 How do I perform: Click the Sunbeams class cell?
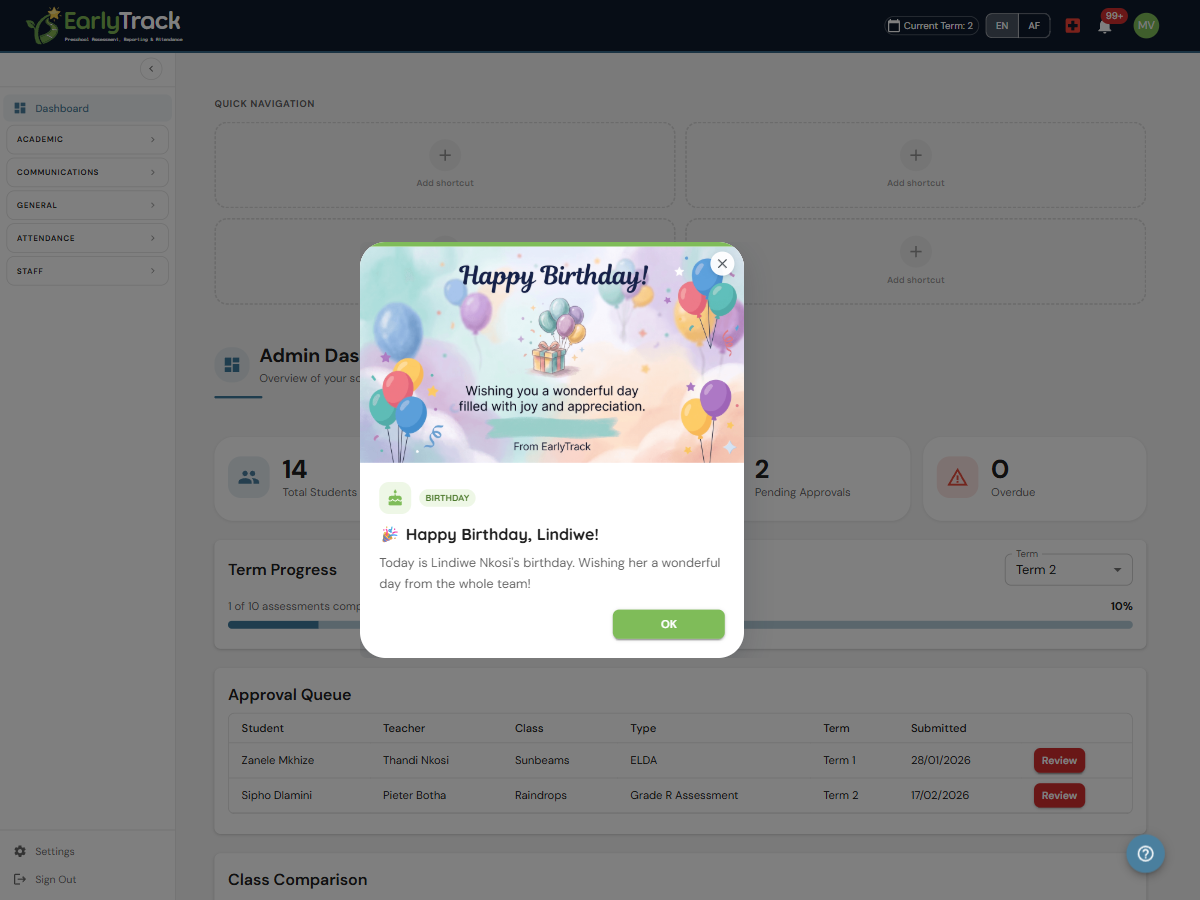542,760
